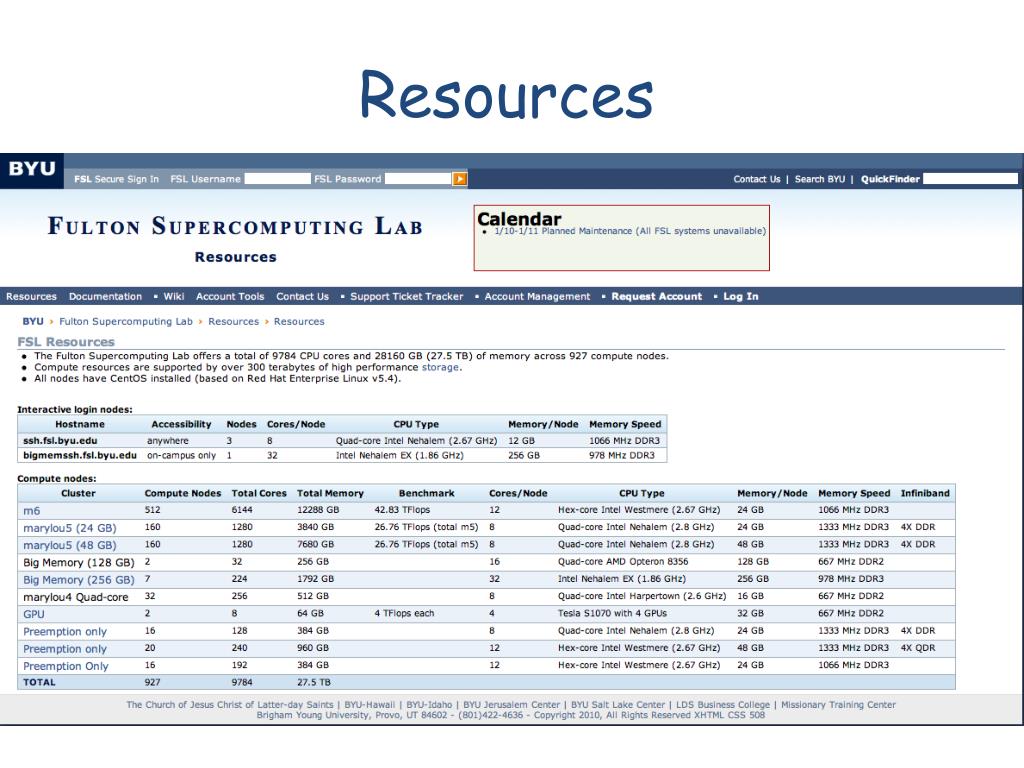Screen dimensions: 1024x768
Task: Open Church of Jesus Christ footer link
Action: pos(230,705)
